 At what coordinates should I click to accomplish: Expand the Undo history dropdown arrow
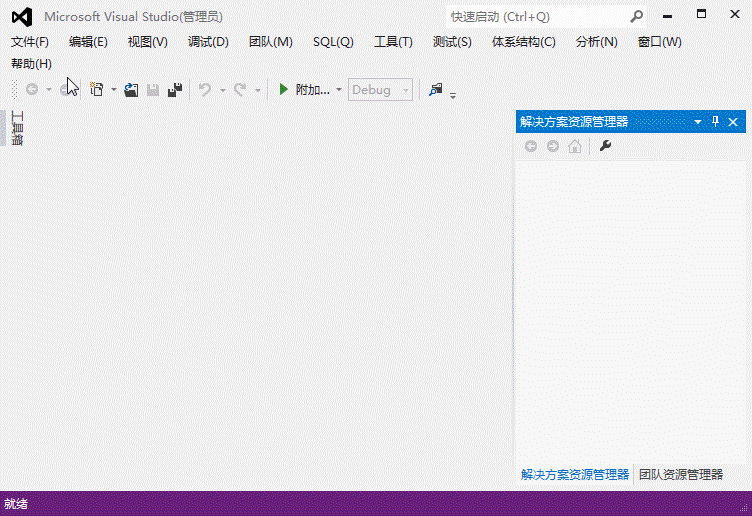223,90
